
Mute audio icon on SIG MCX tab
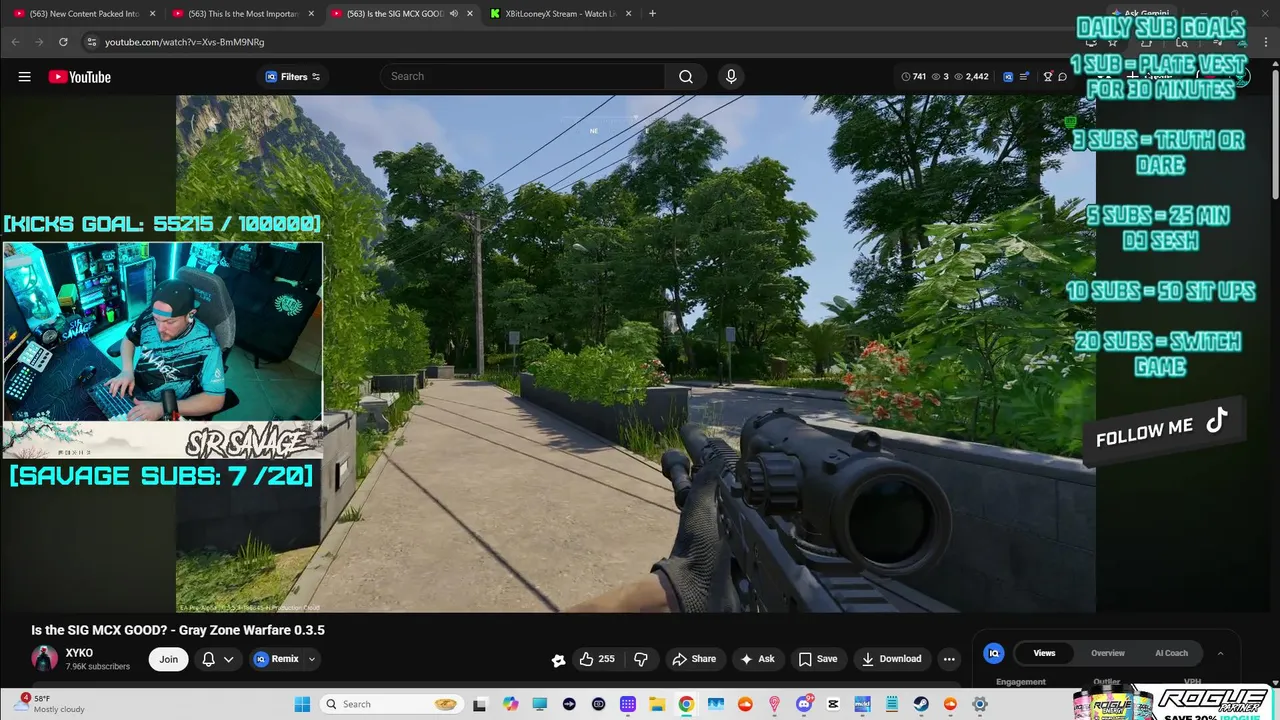454,14
